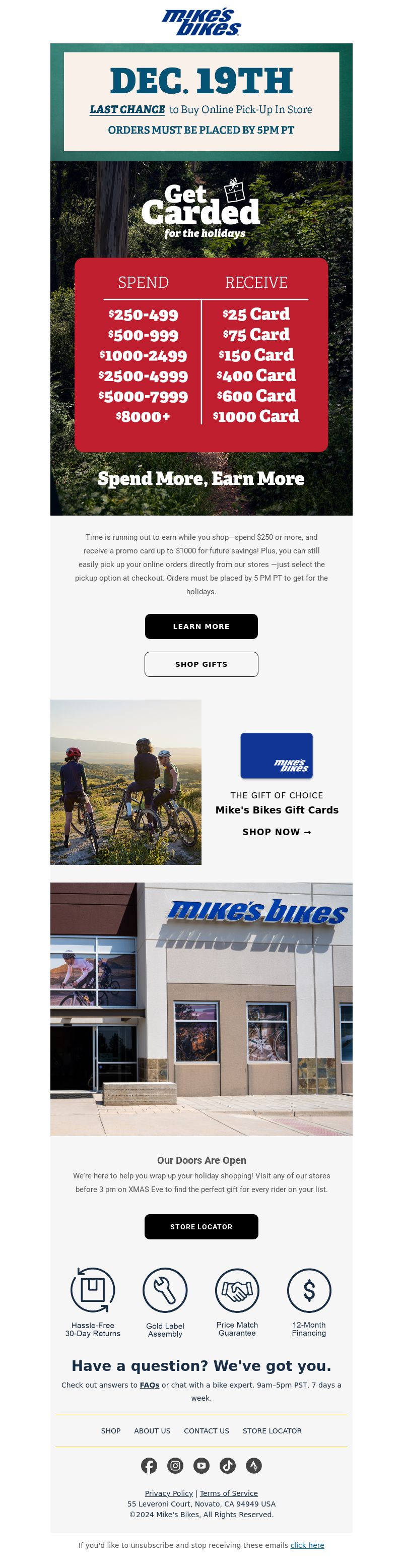Click the Shop Gifts outlined button
This screenshot has width=403, height=1568.
(x=201, y=664)
